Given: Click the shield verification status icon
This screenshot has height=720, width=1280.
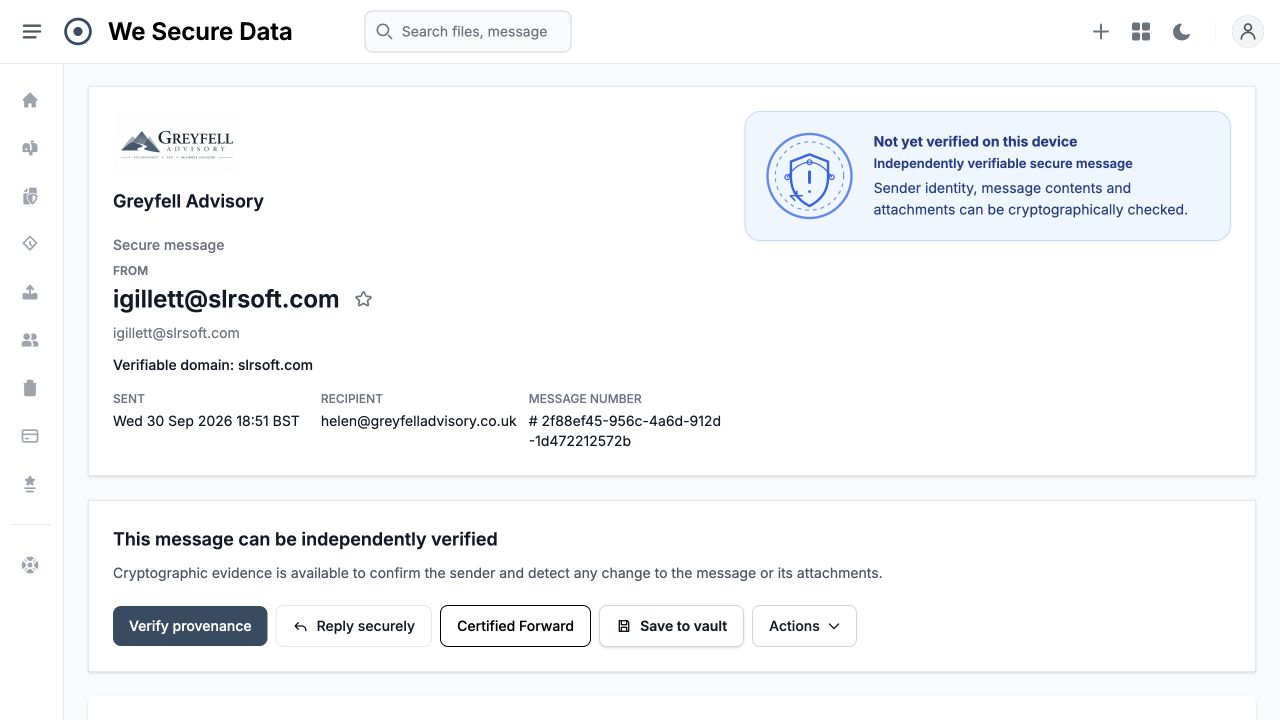Looking at the screenshot, I should pos(809,176).
